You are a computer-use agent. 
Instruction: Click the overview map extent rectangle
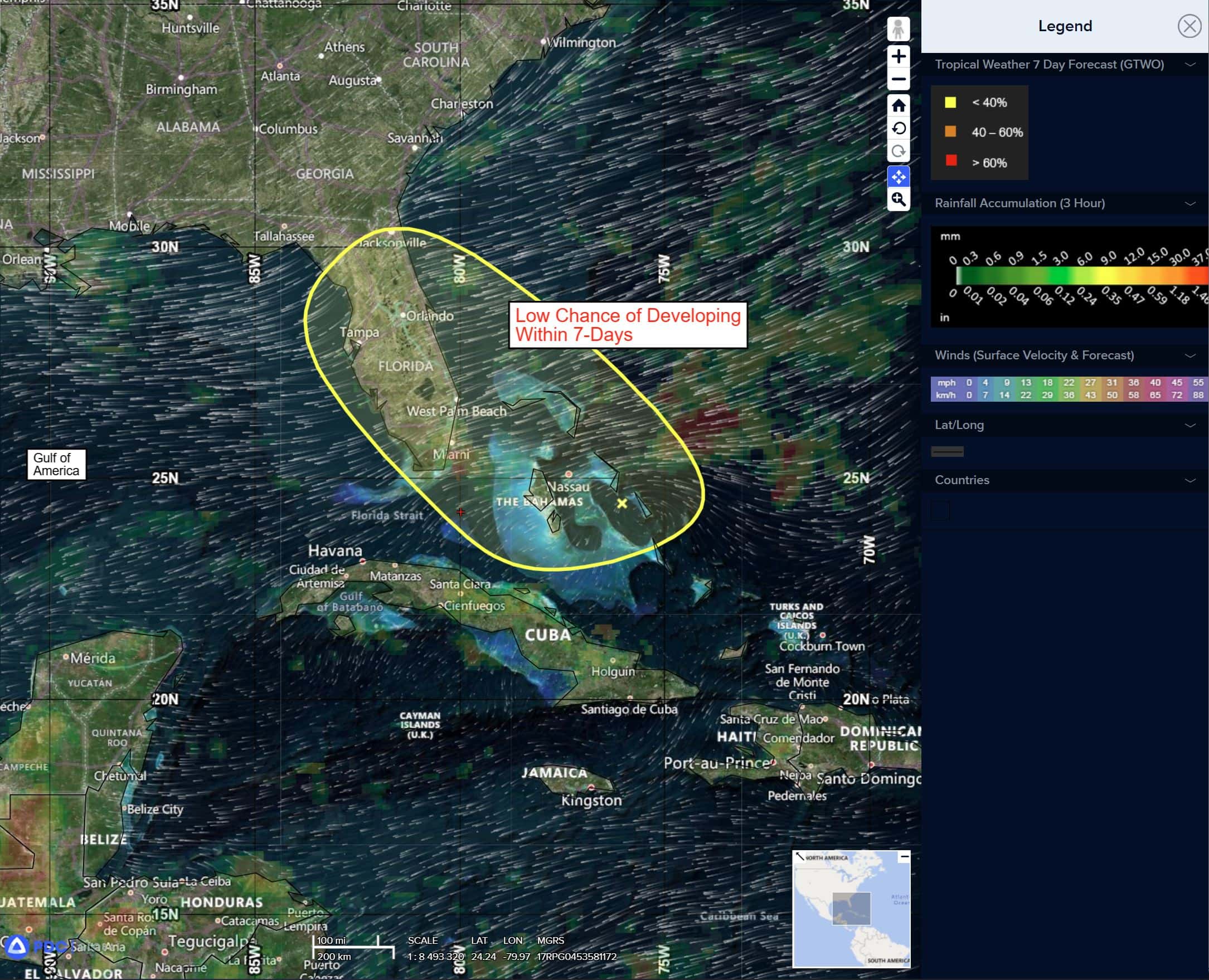[851, 908]
